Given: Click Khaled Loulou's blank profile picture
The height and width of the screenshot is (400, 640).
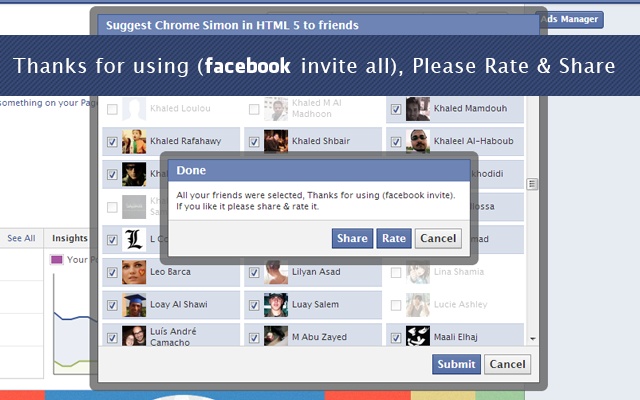Looking at the screenshot, I should point(134,109).
